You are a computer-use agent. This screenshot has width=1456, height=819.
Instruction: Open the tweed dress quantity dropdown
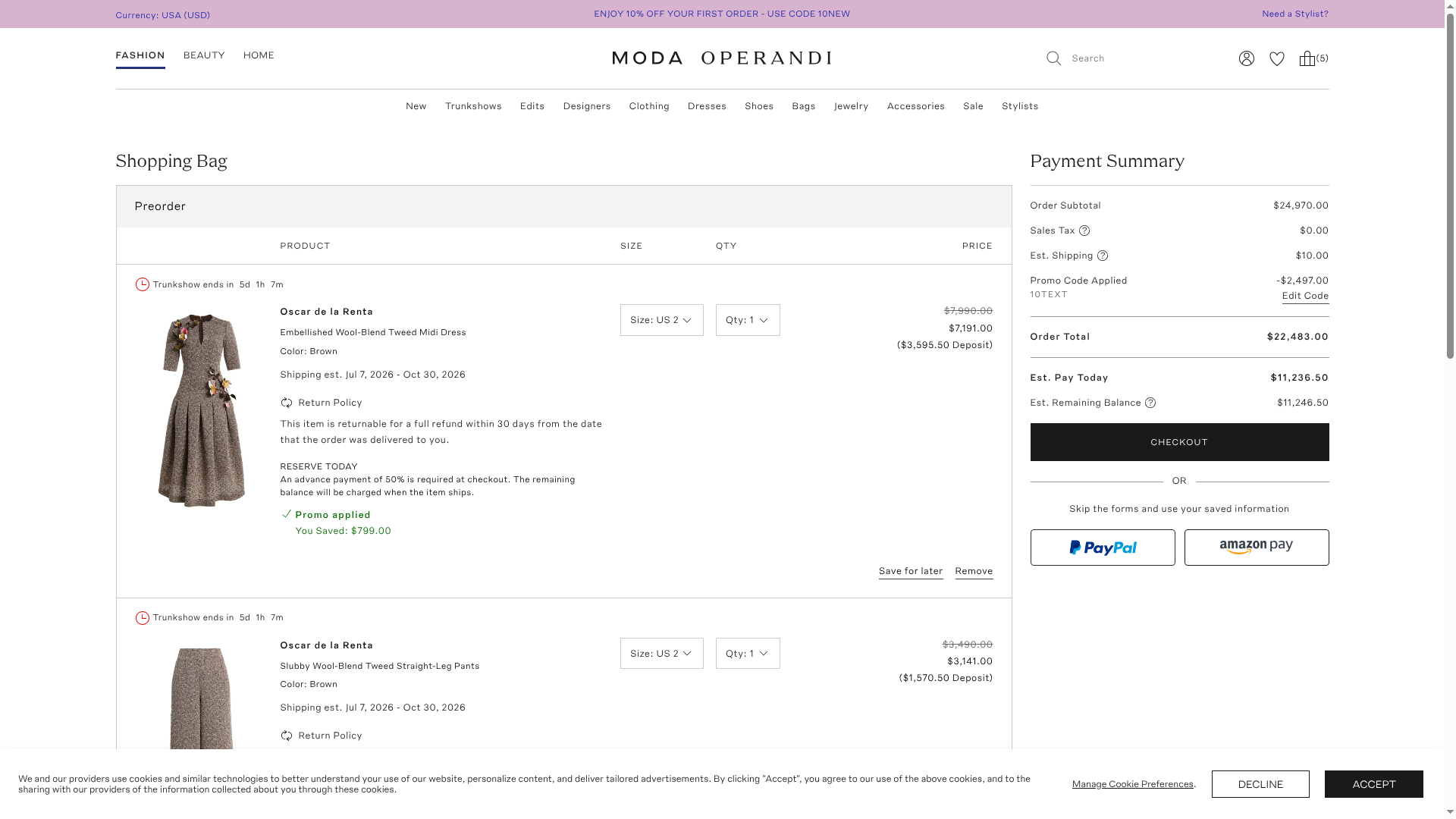click(x=747, y=320)
